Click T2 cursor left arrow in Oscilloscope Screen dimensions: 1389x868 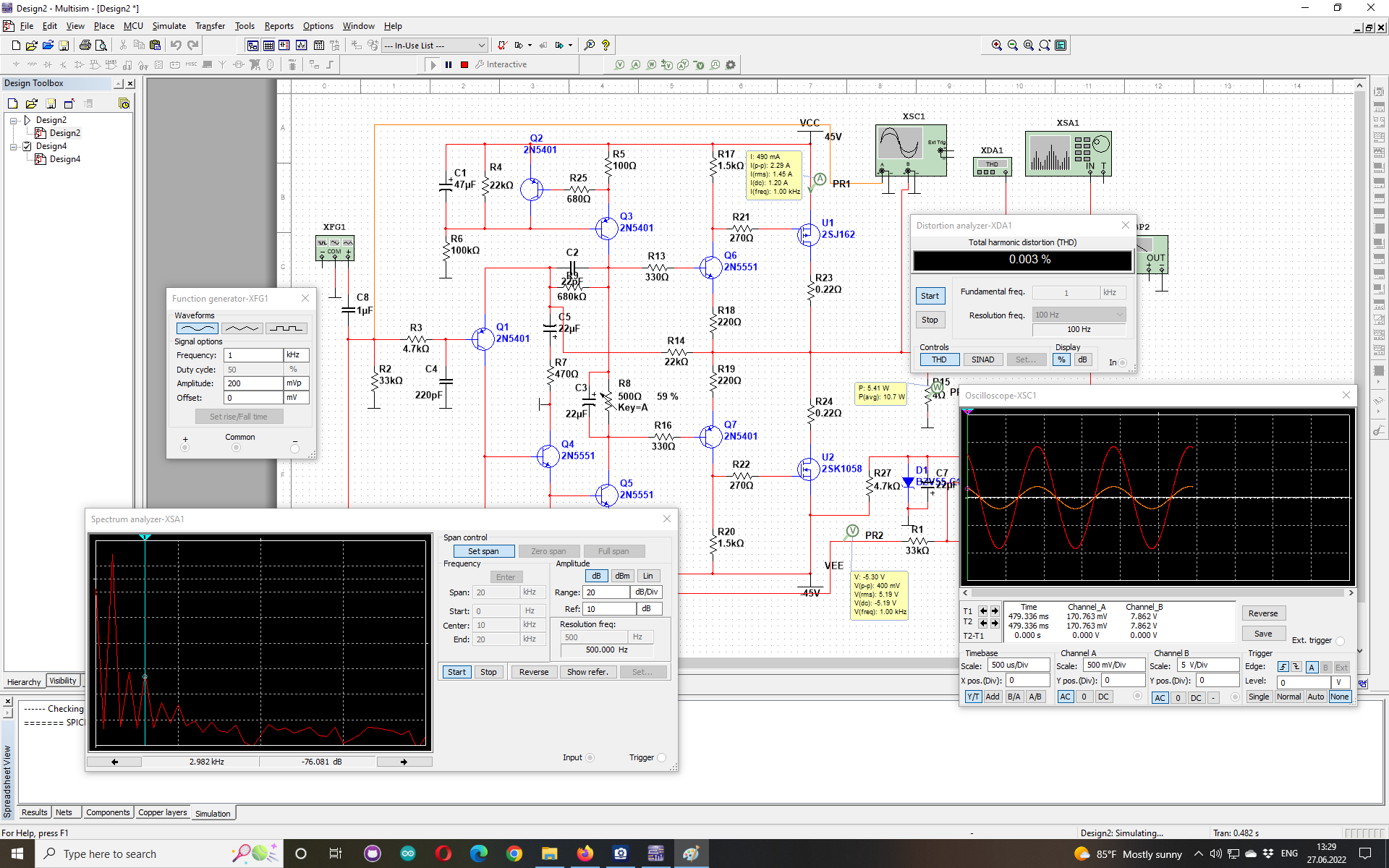point(983,623)
